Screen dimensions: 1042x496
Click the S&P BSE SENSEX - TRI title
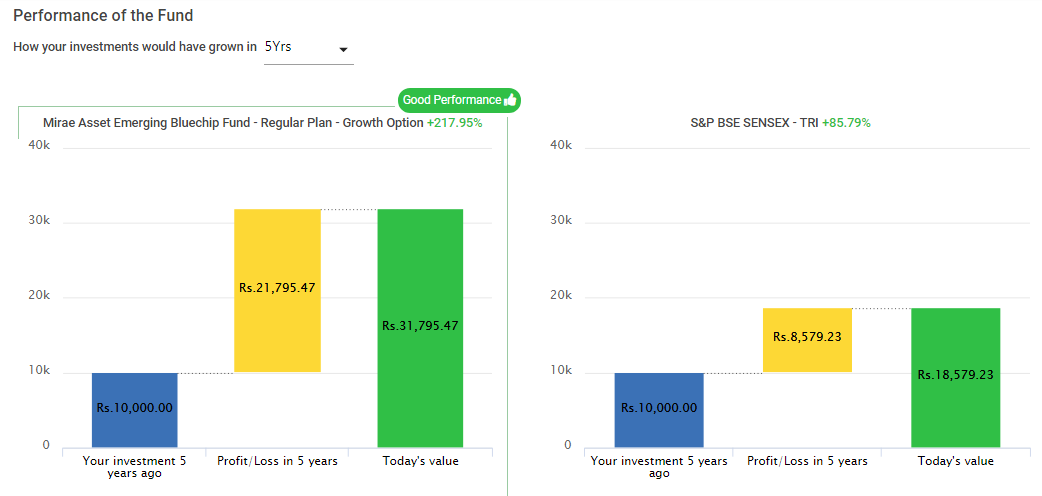(754, 123)
